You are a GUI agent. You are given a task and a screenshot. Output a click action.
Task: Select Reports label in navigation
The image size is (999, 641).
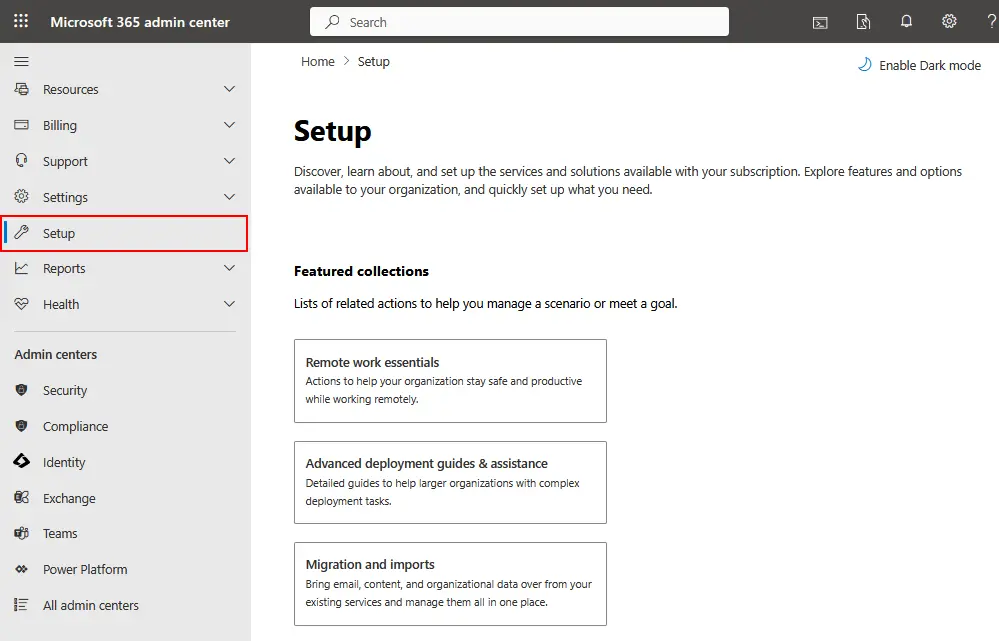pyautogui.click(x=64, y=269)
